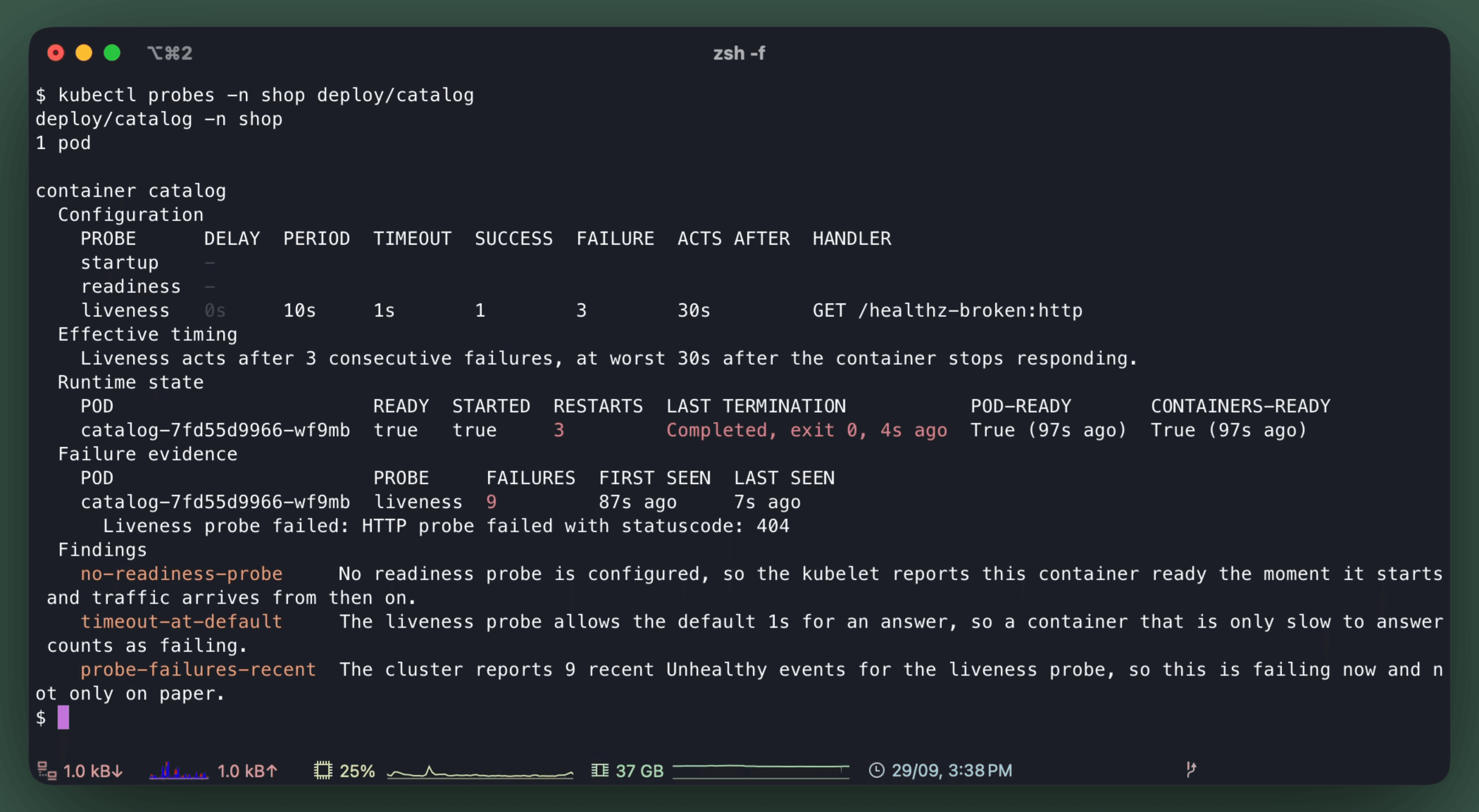
Task: Click the git branch icon in status bar
Action: [x=1191, y=770]
